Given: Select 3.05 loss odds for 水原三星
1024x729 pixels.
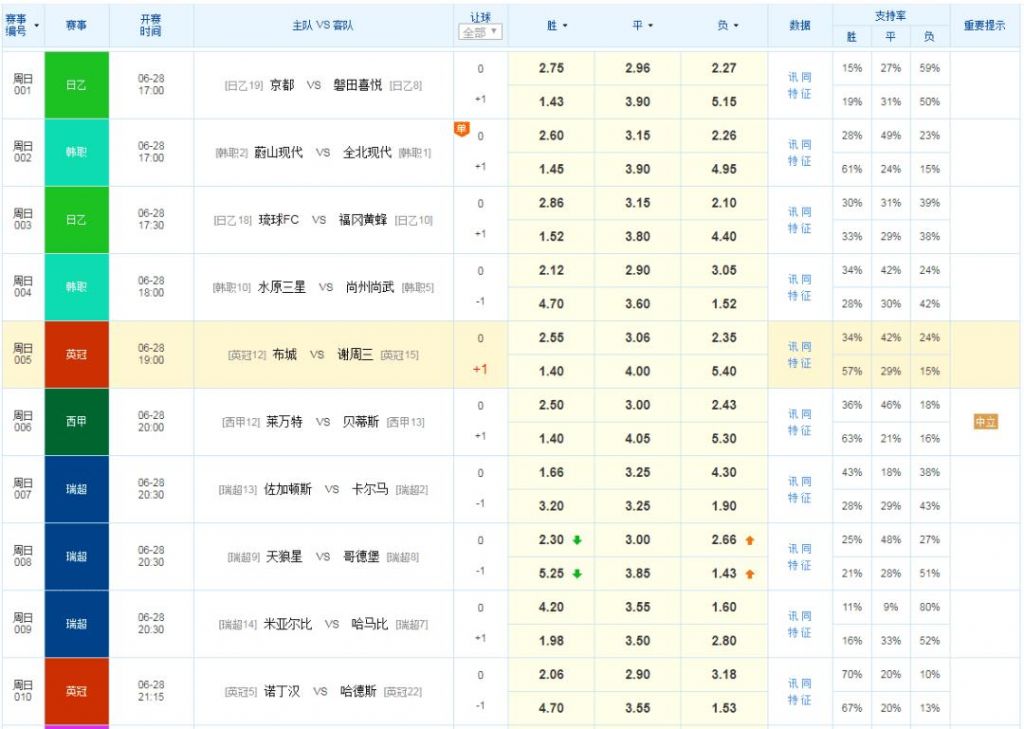Looking at the screenshot, I should tap(724, 270).
